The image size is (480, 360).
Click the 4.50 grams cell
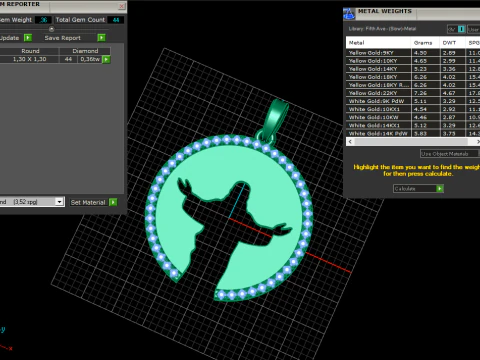click(x=426, y=53)
